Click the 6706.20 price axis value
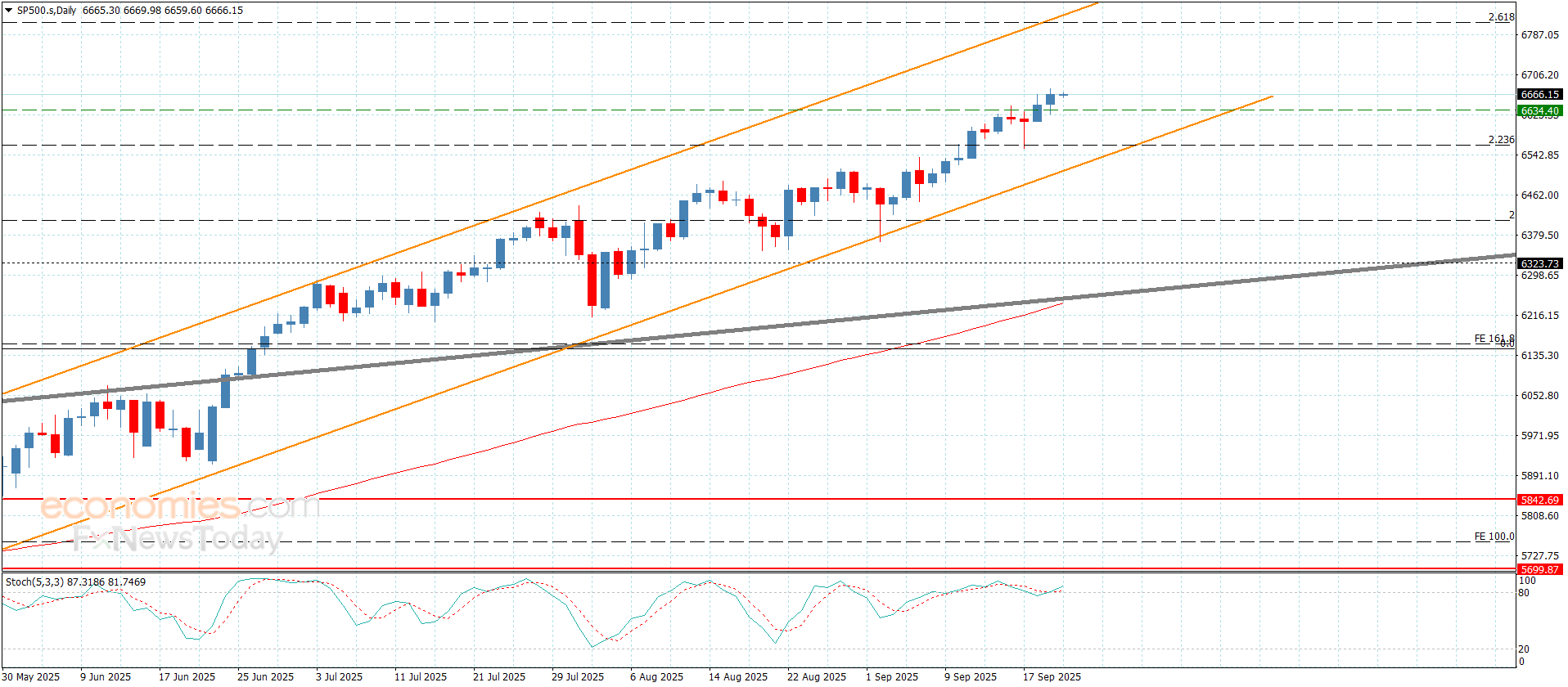Screen dimensions: 1568x687 pos(1539,75)
